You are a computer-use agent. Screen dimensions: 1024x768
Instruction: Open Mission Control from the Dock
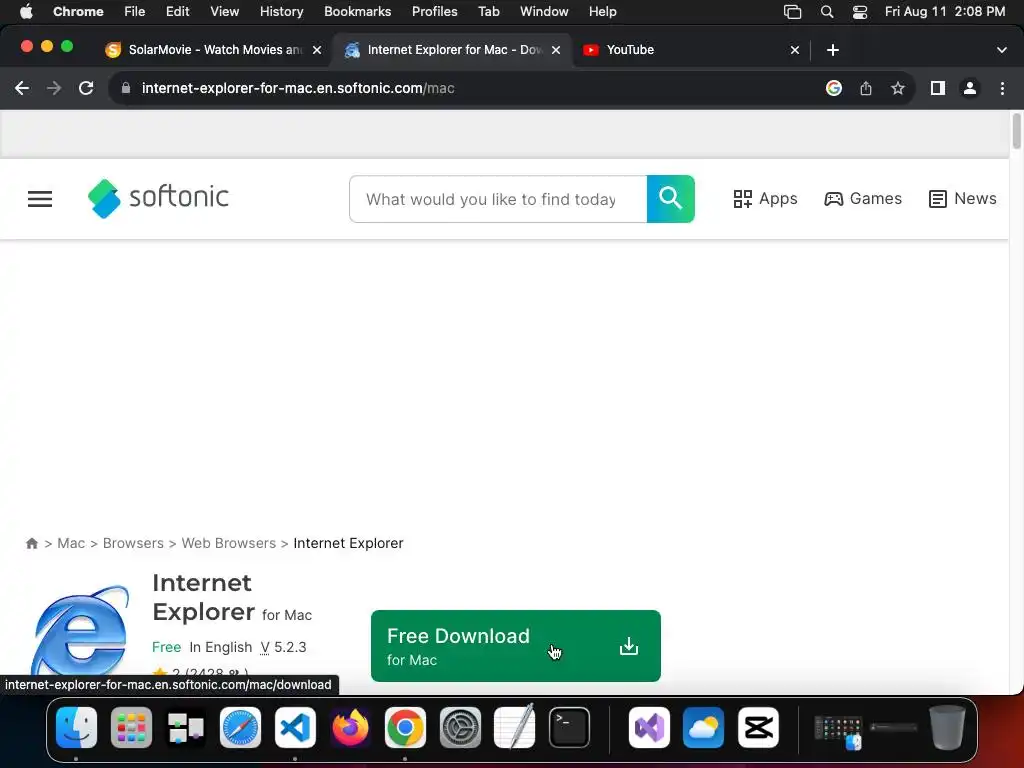(x=186, y=727)
